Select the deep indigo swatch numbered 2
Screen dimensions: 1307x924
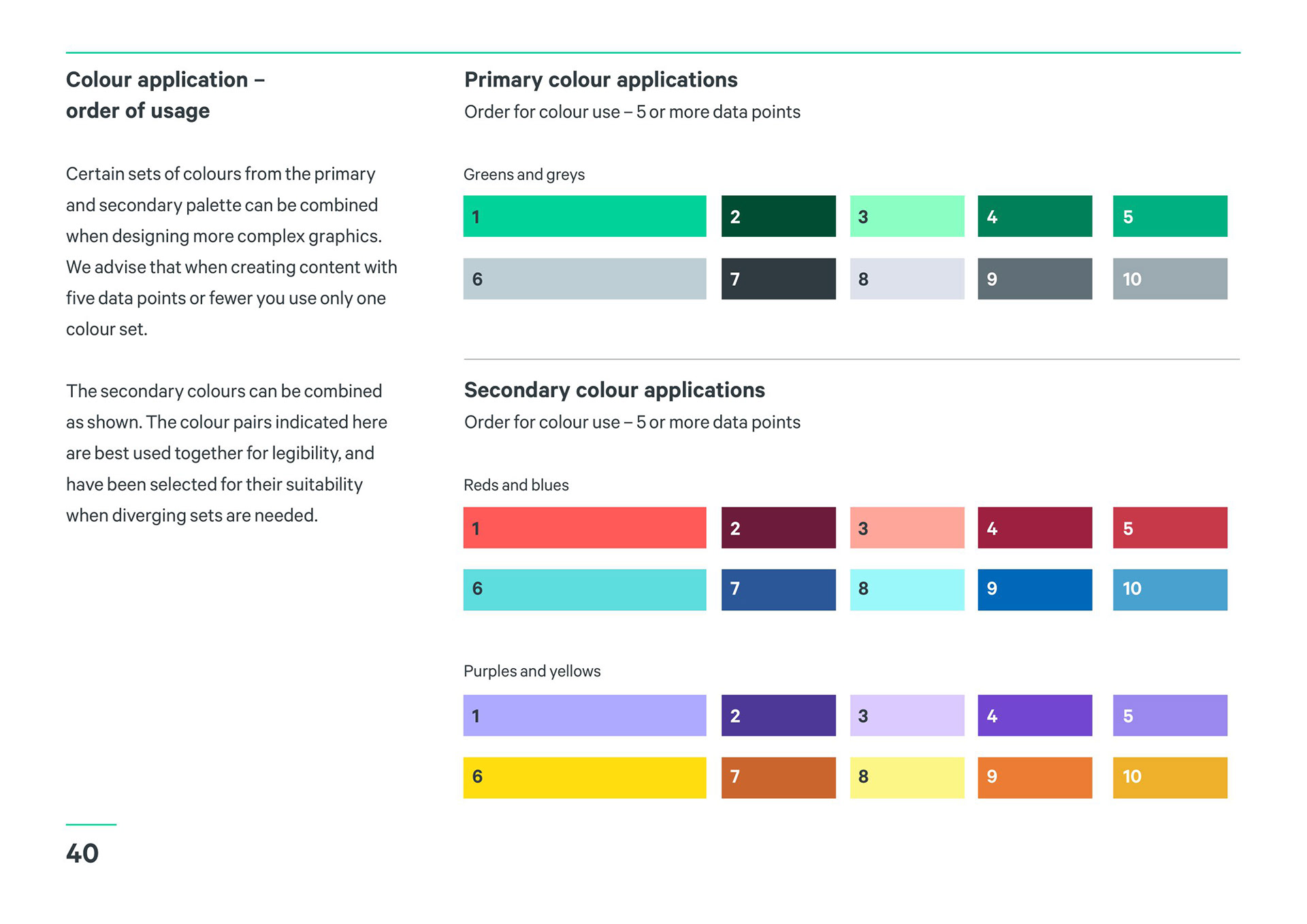coord(778,715)
